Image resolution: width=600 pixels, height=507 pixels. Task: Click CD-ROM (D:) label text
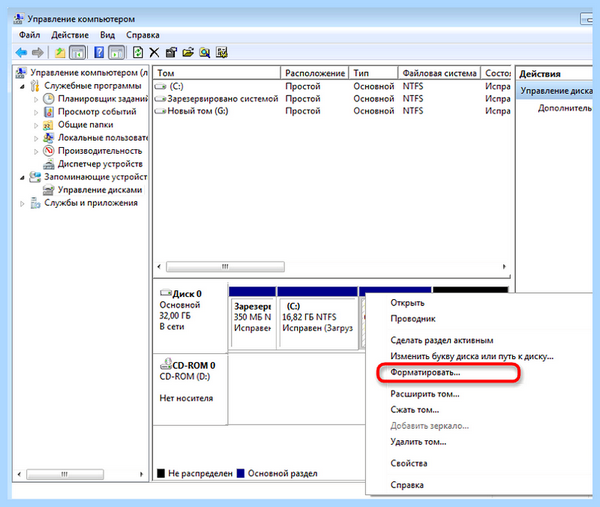[185, 377]
